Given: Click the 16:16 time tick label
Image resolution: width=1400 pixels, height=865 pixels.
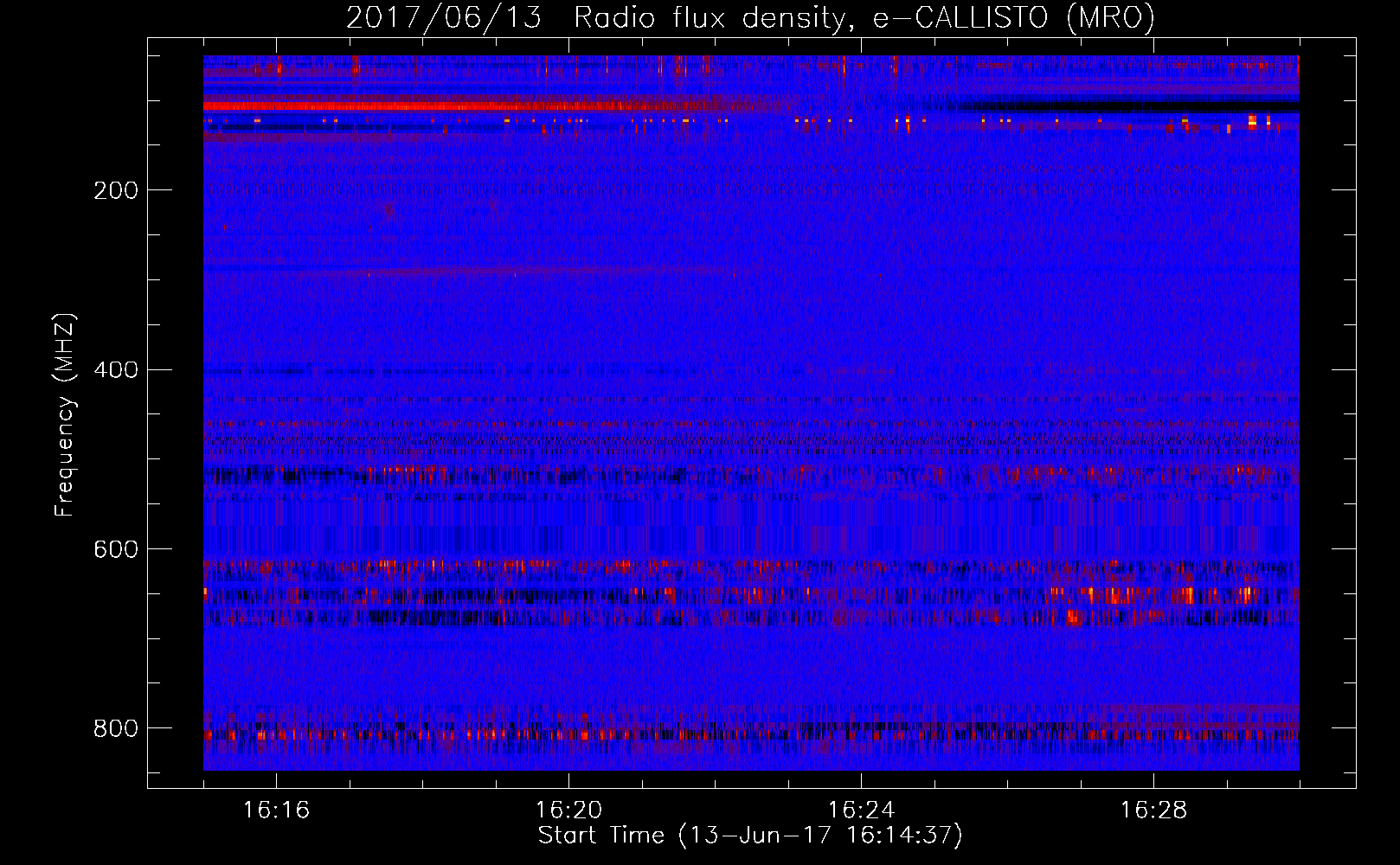Looking at the screenshot, I should [276, 810].
